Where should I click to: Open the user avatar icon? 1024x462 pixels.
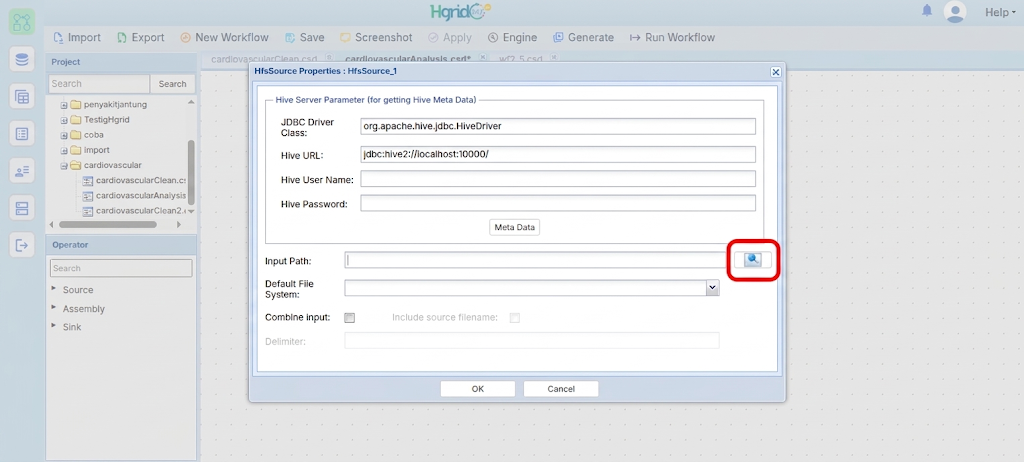(955, 12)
